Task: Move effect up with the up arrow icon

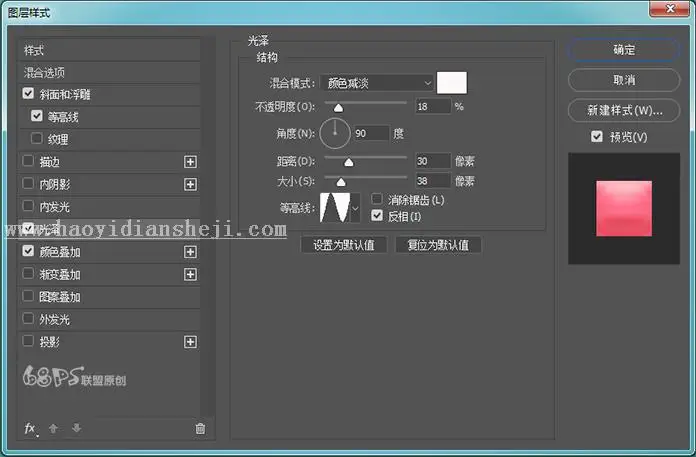Action: point(53,428)
